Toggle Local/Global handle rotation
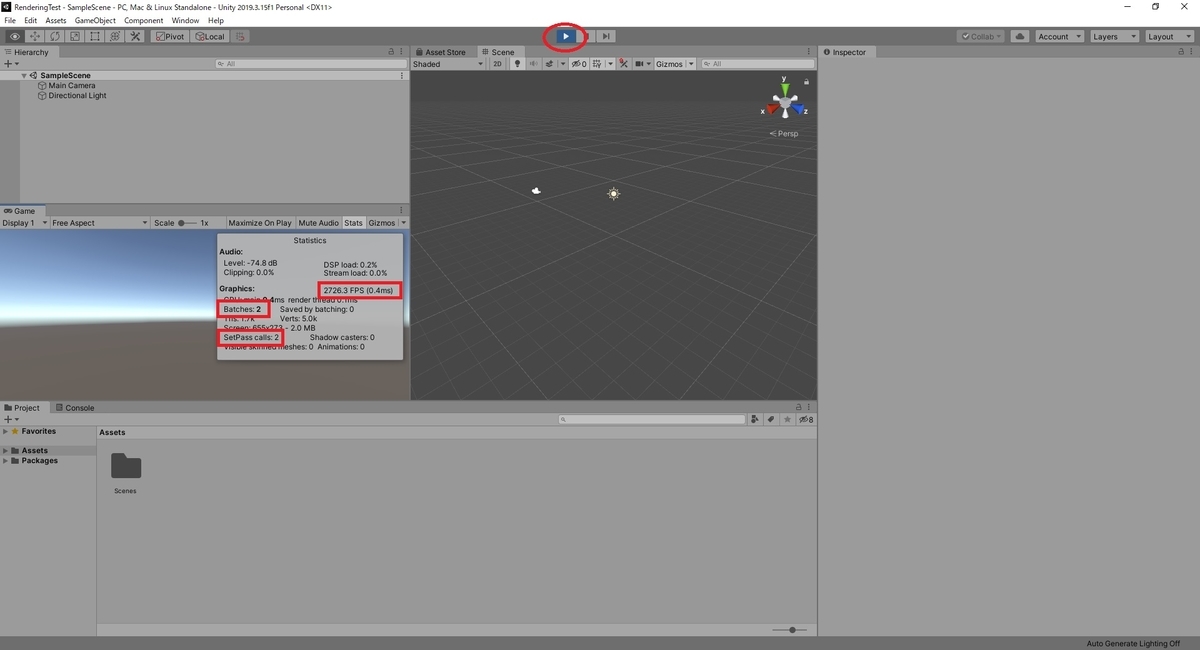 (x=208, y=36)
